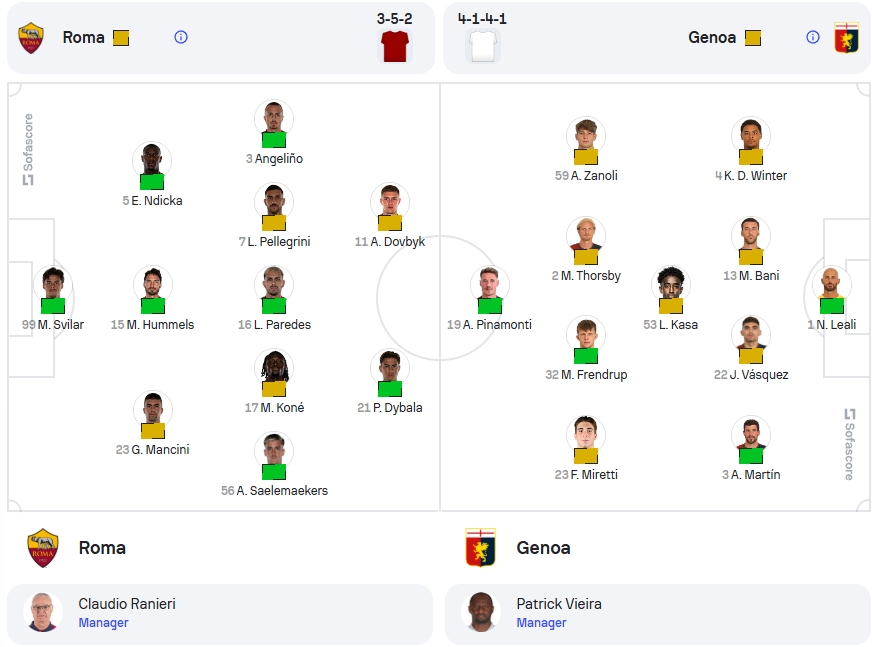
Task: Click the info icon next to Roma
Action: (181, 37)
